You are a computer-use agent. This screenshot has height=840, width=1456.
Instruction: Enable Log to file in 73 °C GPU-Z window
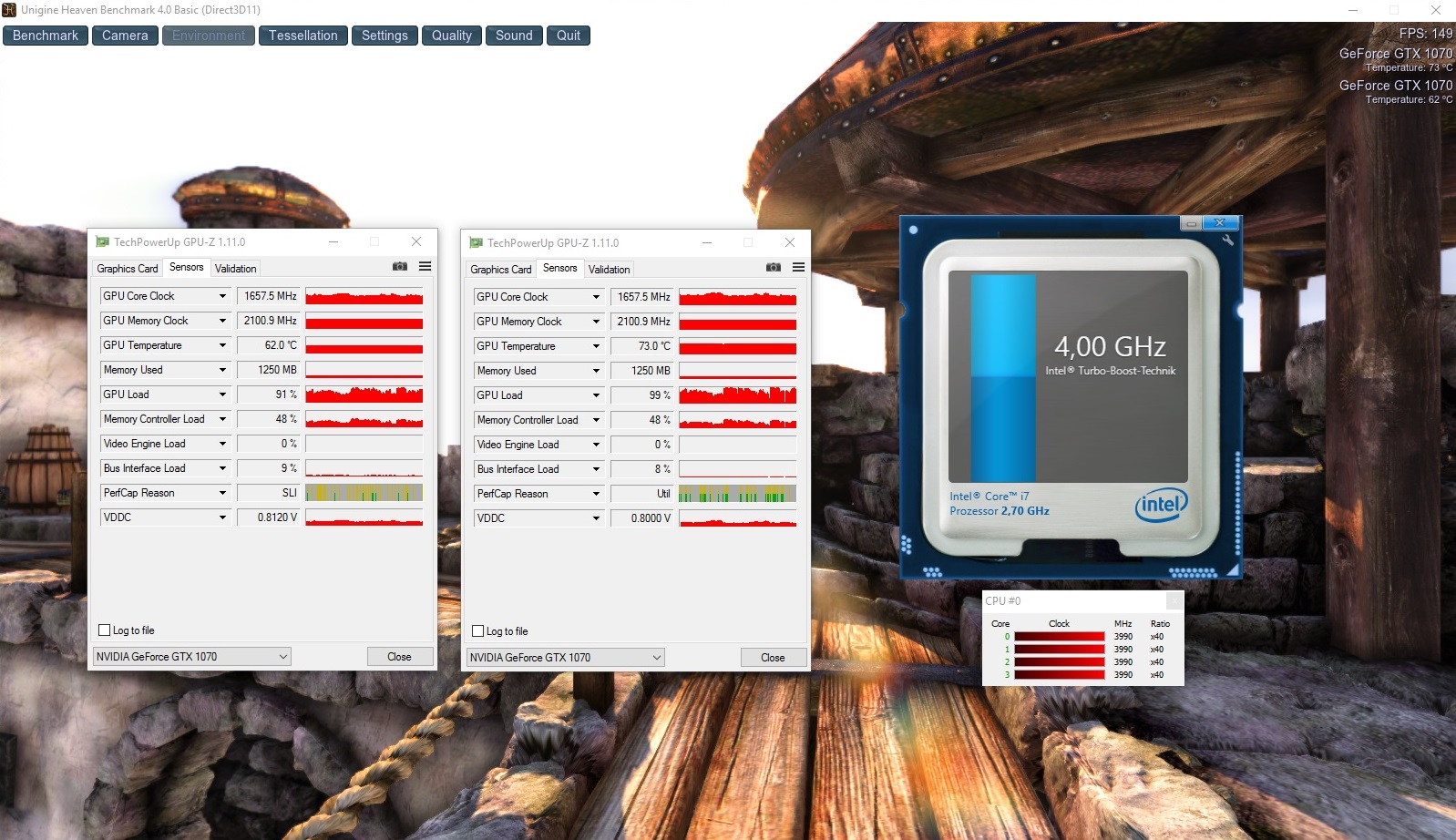[477, 631]
